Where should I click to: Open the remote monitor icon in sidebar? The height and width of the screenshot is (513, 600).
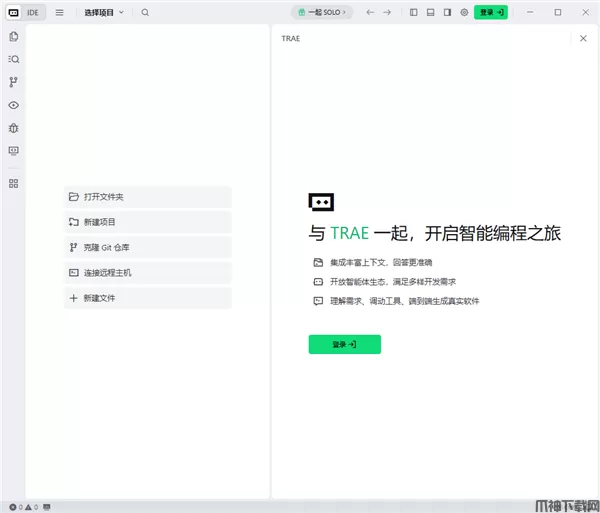tap(14, 151)
